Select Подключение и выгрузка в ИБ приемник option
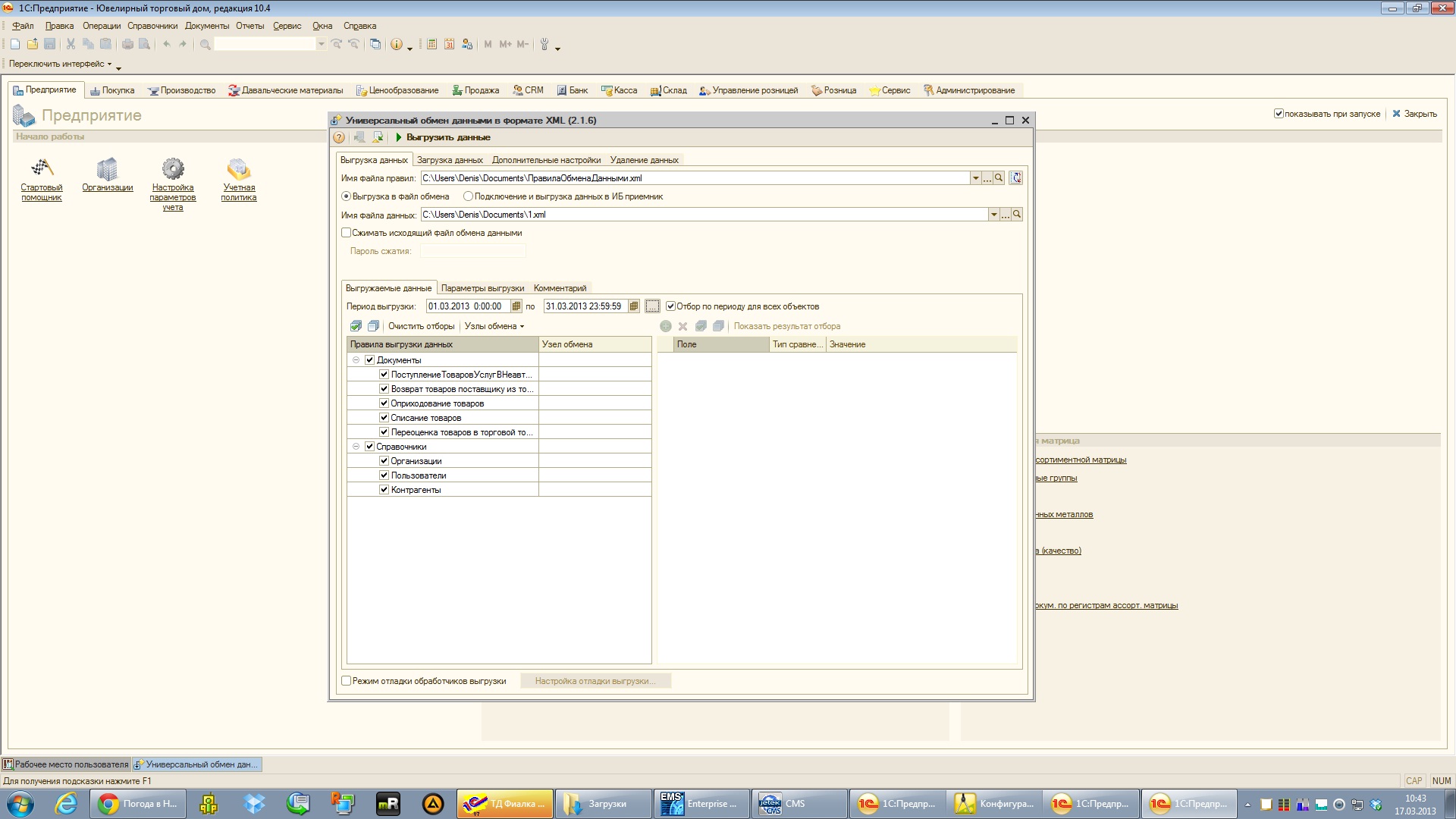 tap(468, 196)
